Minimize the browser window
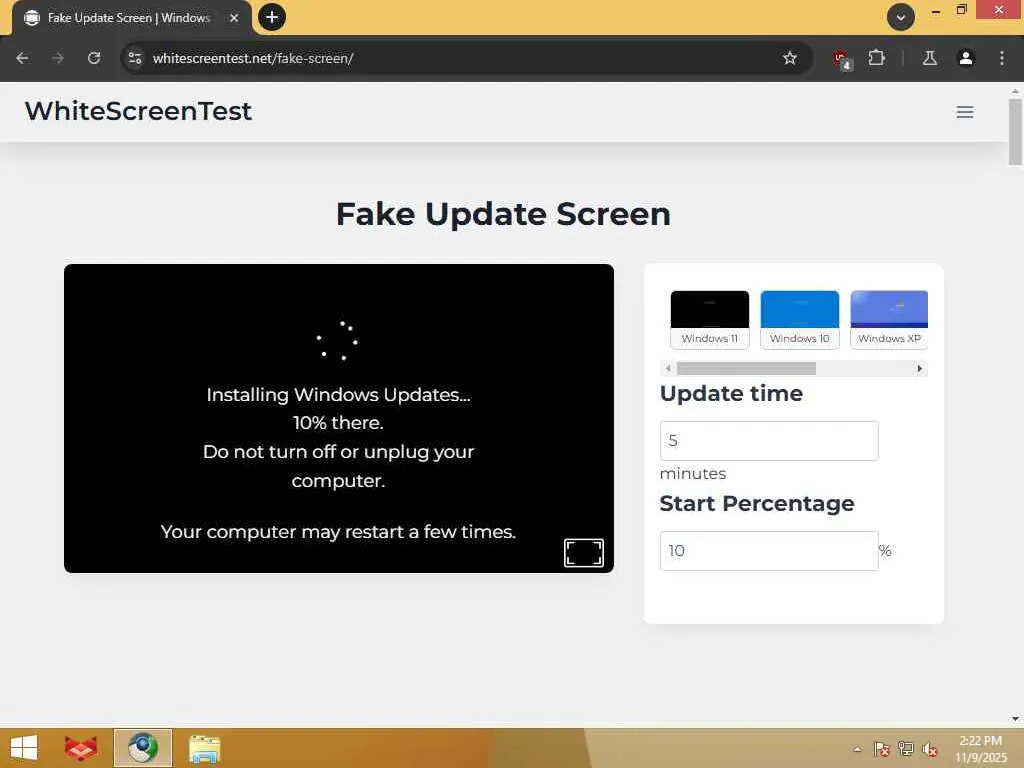 936,11
